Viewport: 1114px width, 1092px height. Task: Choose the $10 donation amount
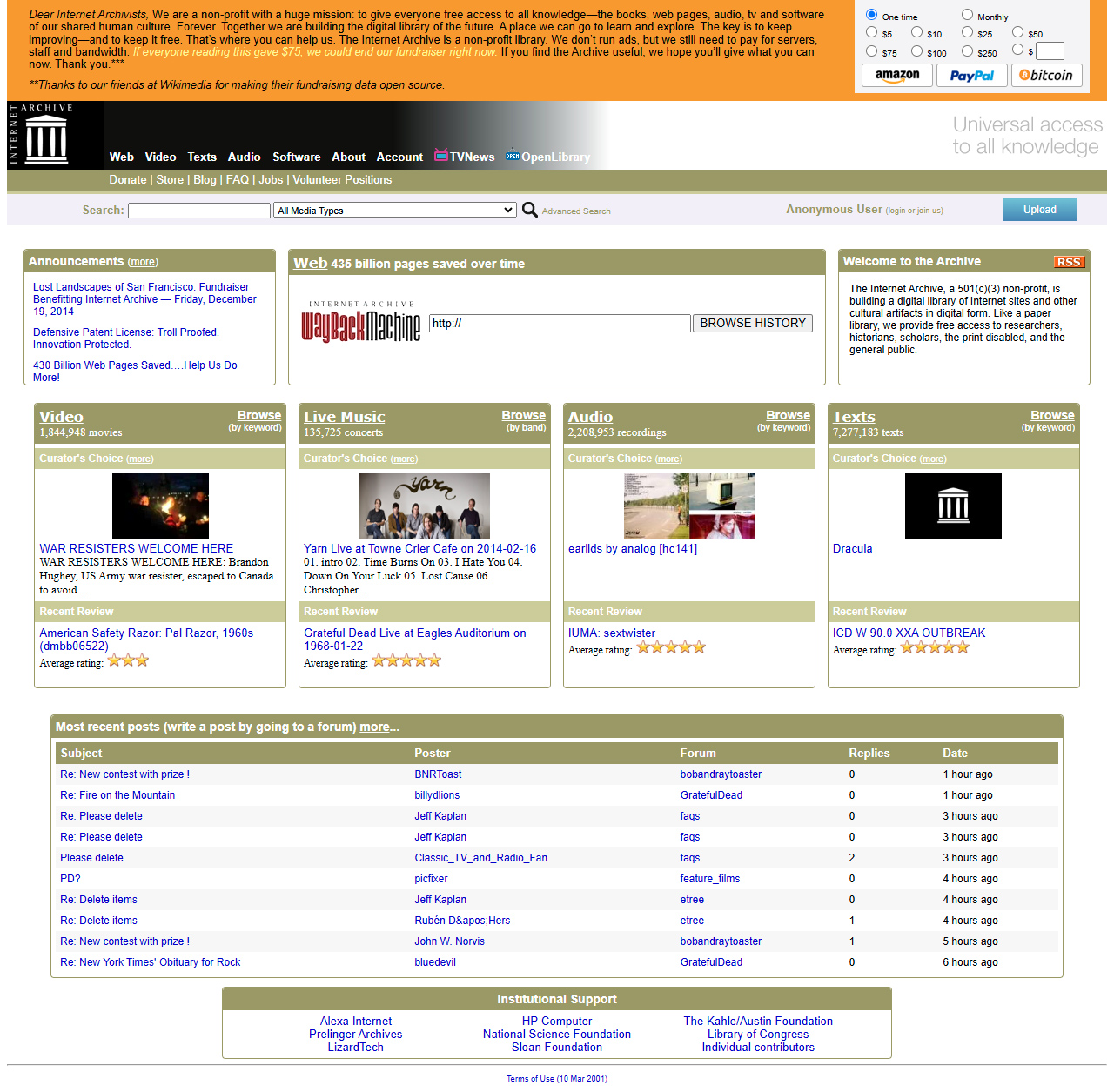[916, 32]
